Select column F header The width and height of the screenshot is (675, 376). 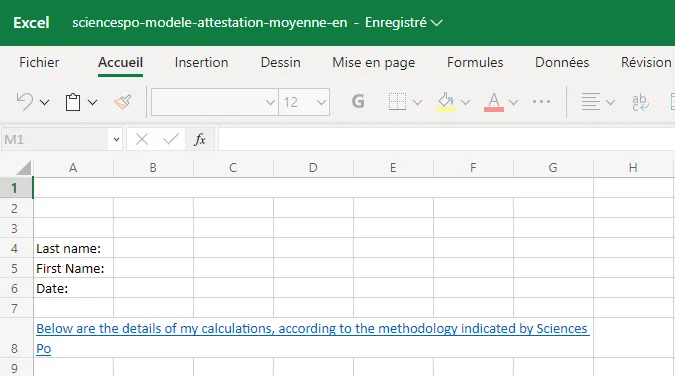[x=474, y=168]
